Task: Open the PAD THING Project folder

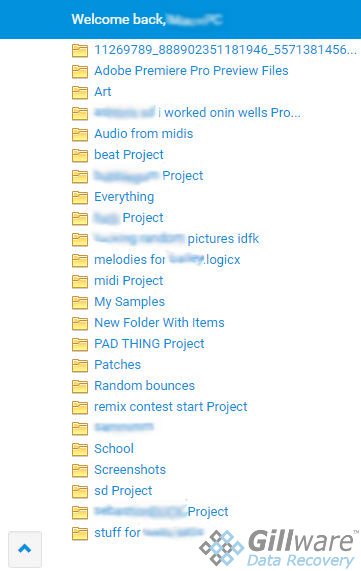Action: click(x=149, y=344)
